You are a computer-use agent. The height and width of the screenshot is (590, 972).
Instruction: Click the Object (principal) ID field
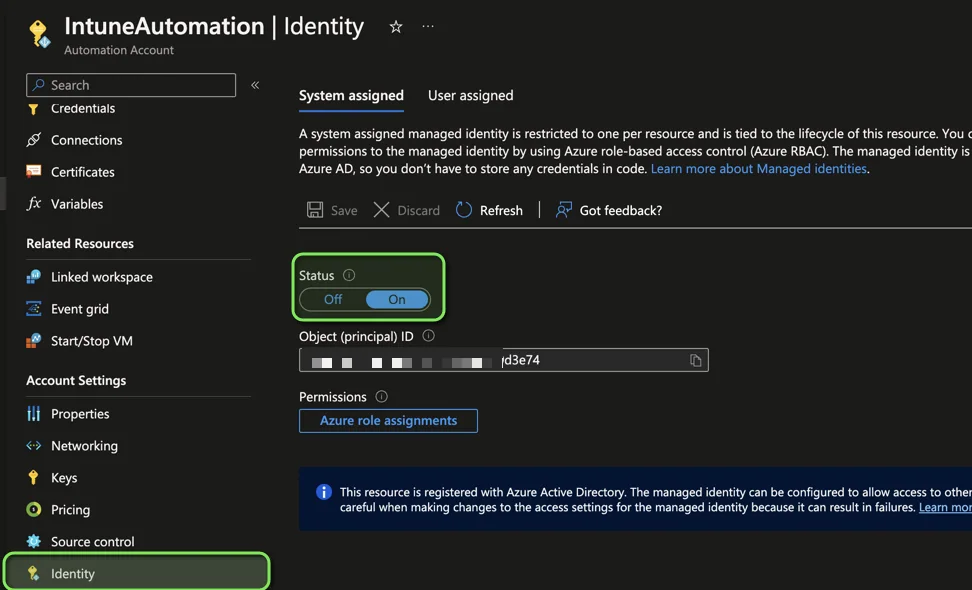(503, 360)
